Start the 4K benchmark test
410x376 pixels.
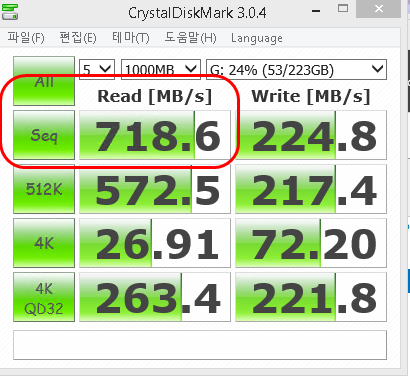(44, 243)
